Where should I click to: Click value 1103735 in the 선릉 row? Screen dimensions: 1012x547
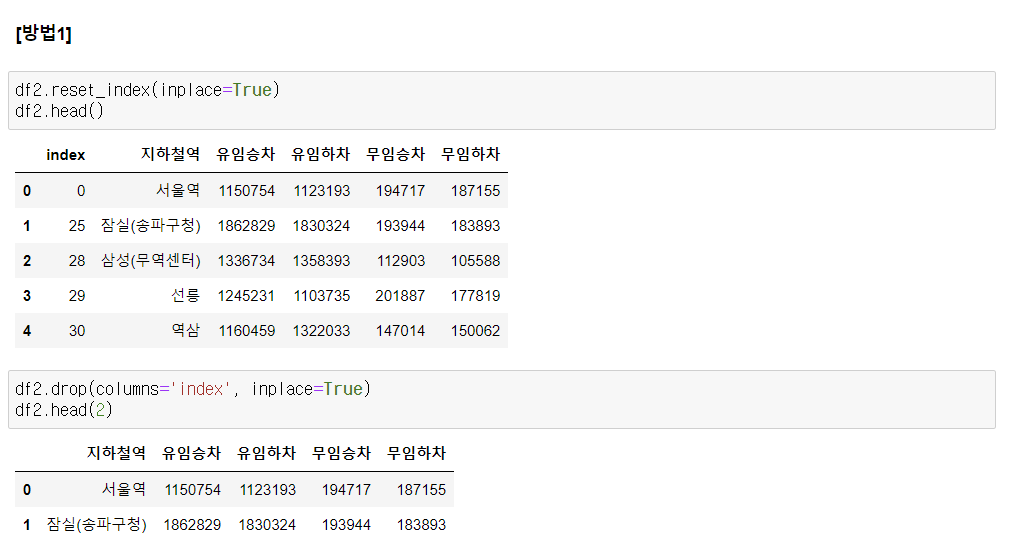click(321, 295)
